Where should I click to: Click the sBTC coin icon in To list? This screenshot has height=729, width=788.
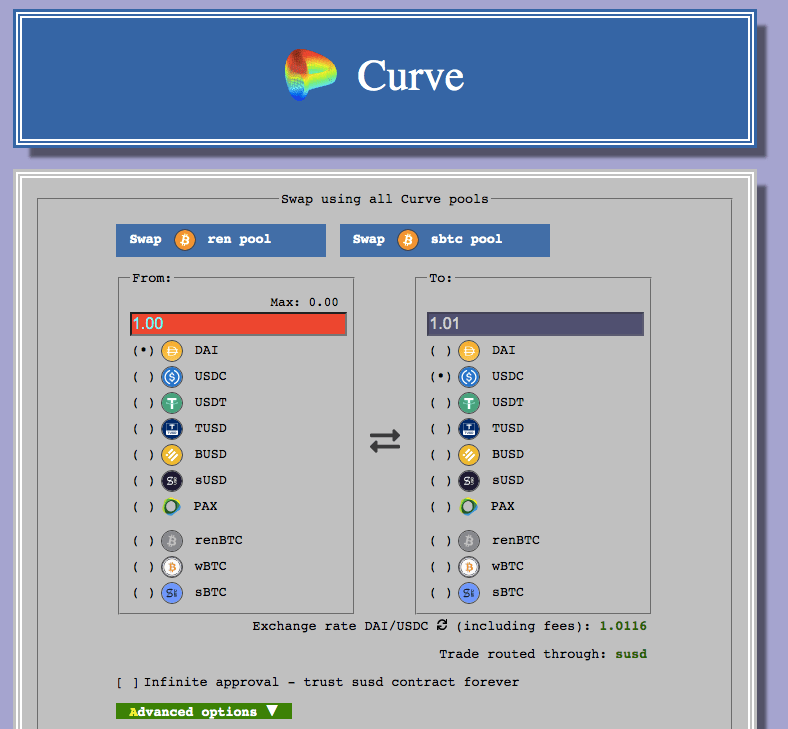pyautogui.click(x=469, y=593)
